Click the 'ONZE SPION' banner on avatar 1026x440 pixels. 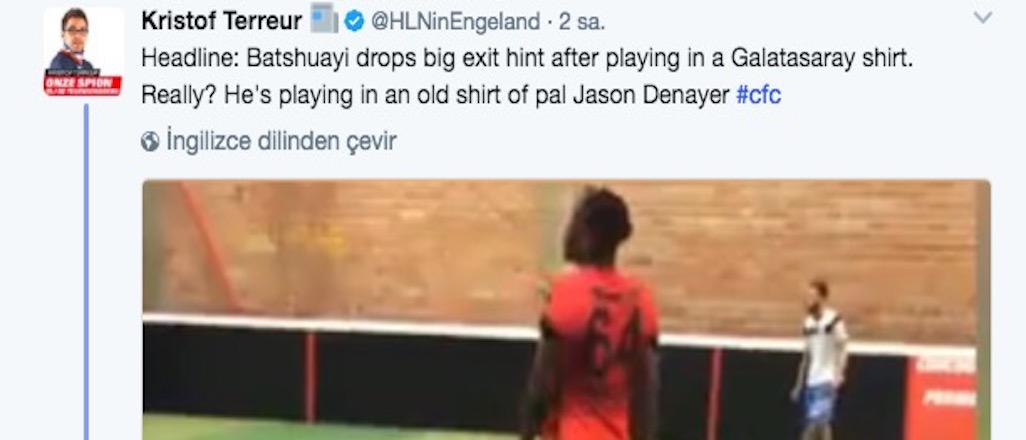83,84
